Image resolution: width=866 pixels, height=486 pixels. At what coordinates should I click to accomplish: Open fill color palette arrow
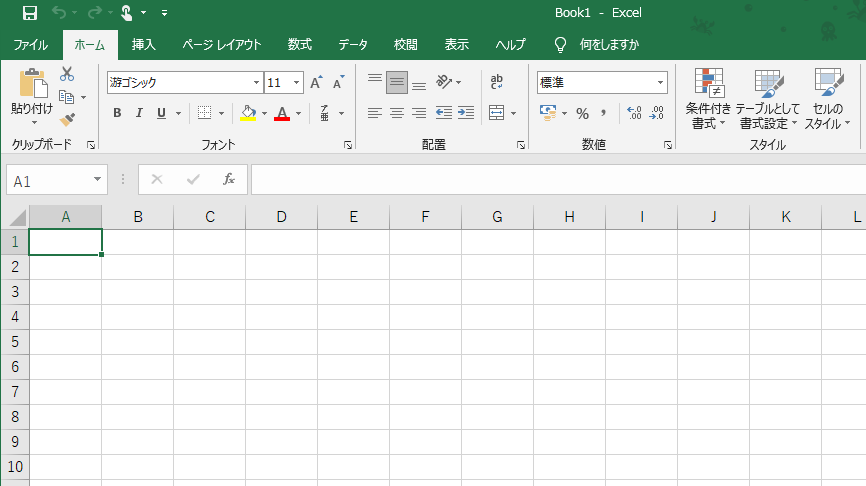coord(265,114)
